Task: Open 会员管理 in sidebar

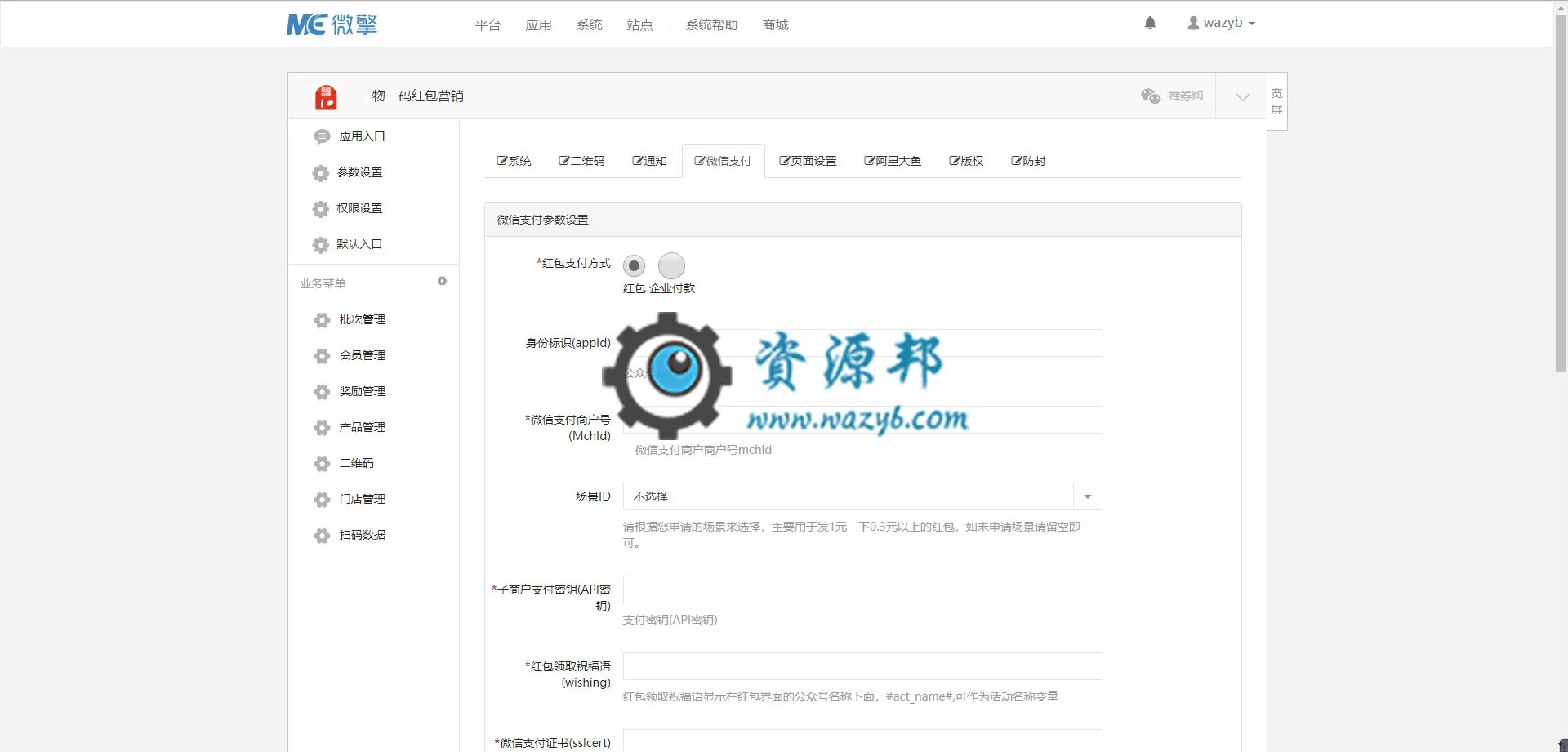Action: [362, 355]
